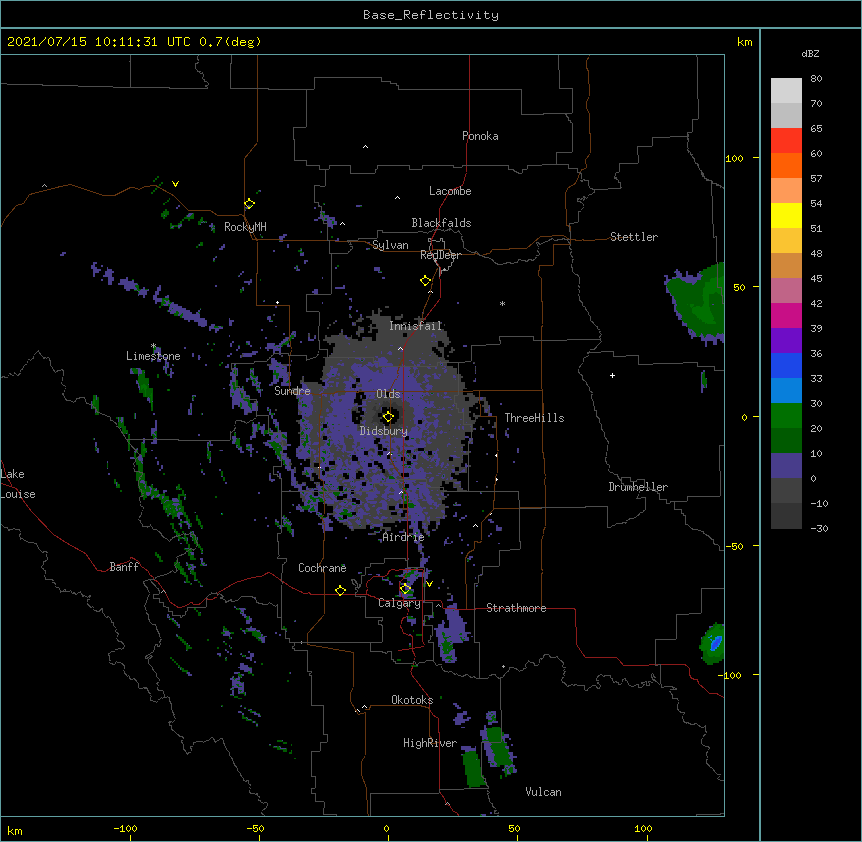Screen dimensions: 862x842
Task: Click the Innisfail label
Action: point(416,326)
